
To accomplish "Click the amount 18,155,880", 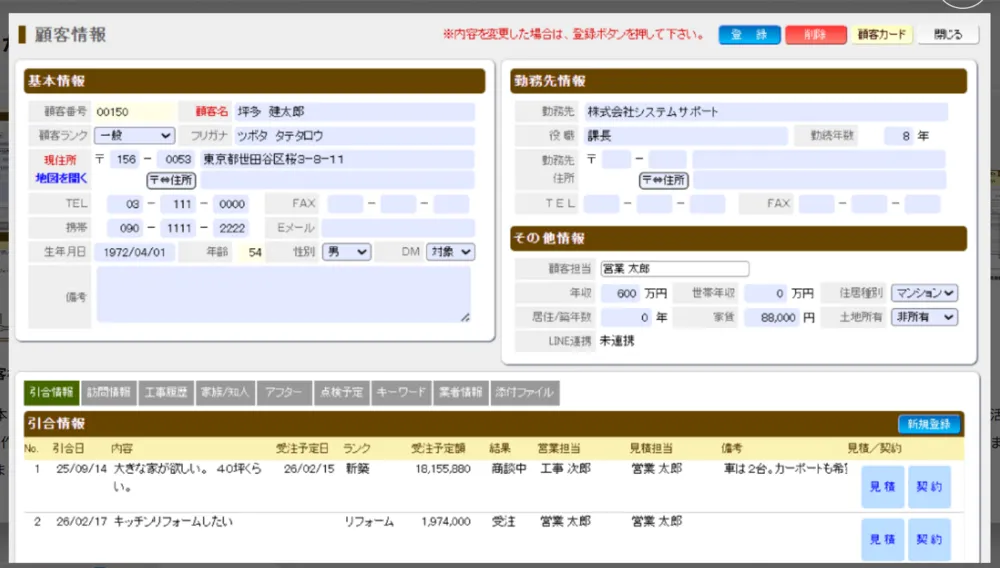I will pos(443,469).
